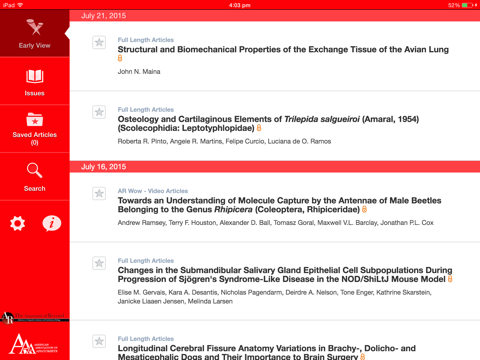480x360 pixels.
Task: Star the Male Beetles antennae article
Action: point(99,193)
